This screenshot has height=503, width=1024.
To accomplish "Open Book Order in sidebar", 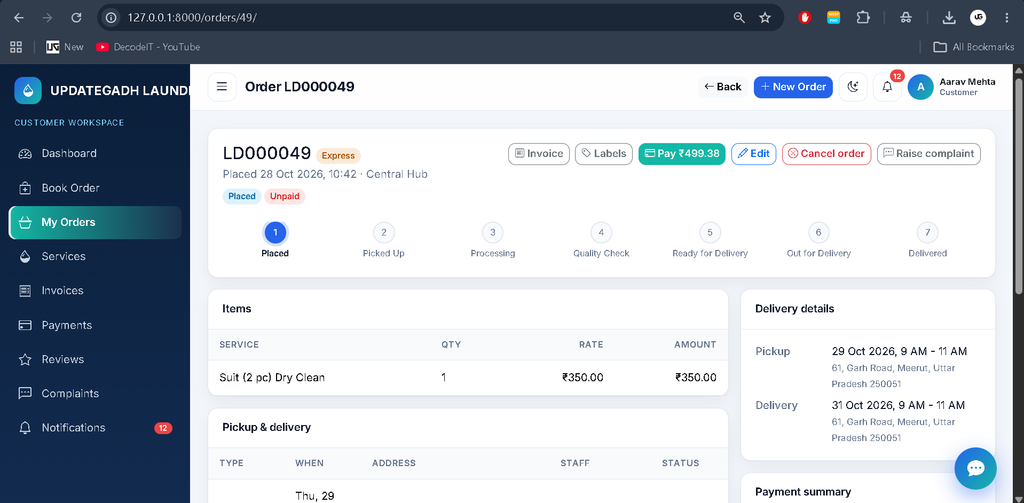I will [95, 188].
